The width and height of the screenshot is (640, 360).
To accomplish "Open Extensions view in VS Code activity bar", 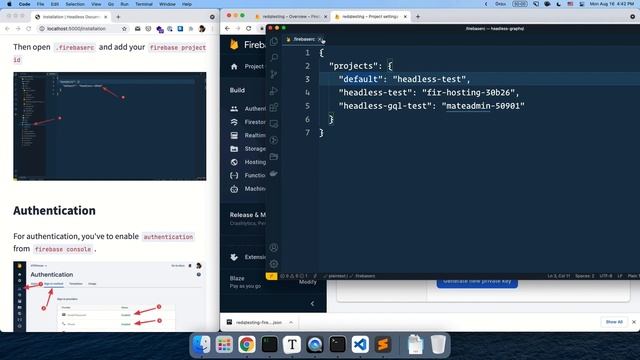I will [x=274, y=107].
